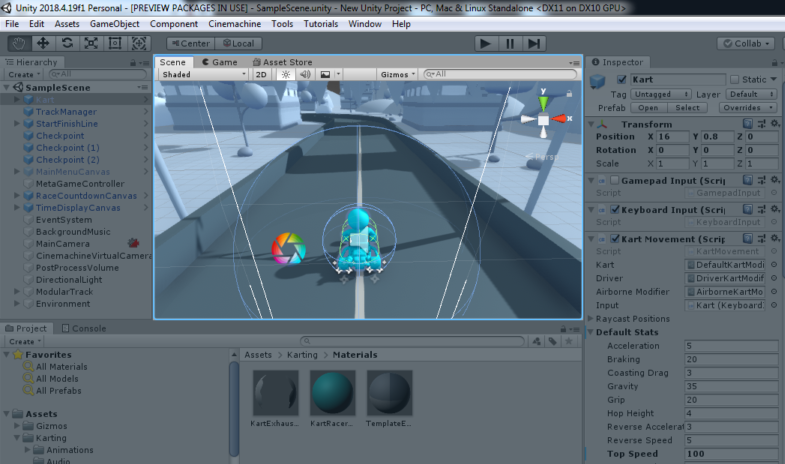Screen dimensions: 785x464
Task: Click Karting in the breadcrumb path
Action: click(x=302, y=354)
